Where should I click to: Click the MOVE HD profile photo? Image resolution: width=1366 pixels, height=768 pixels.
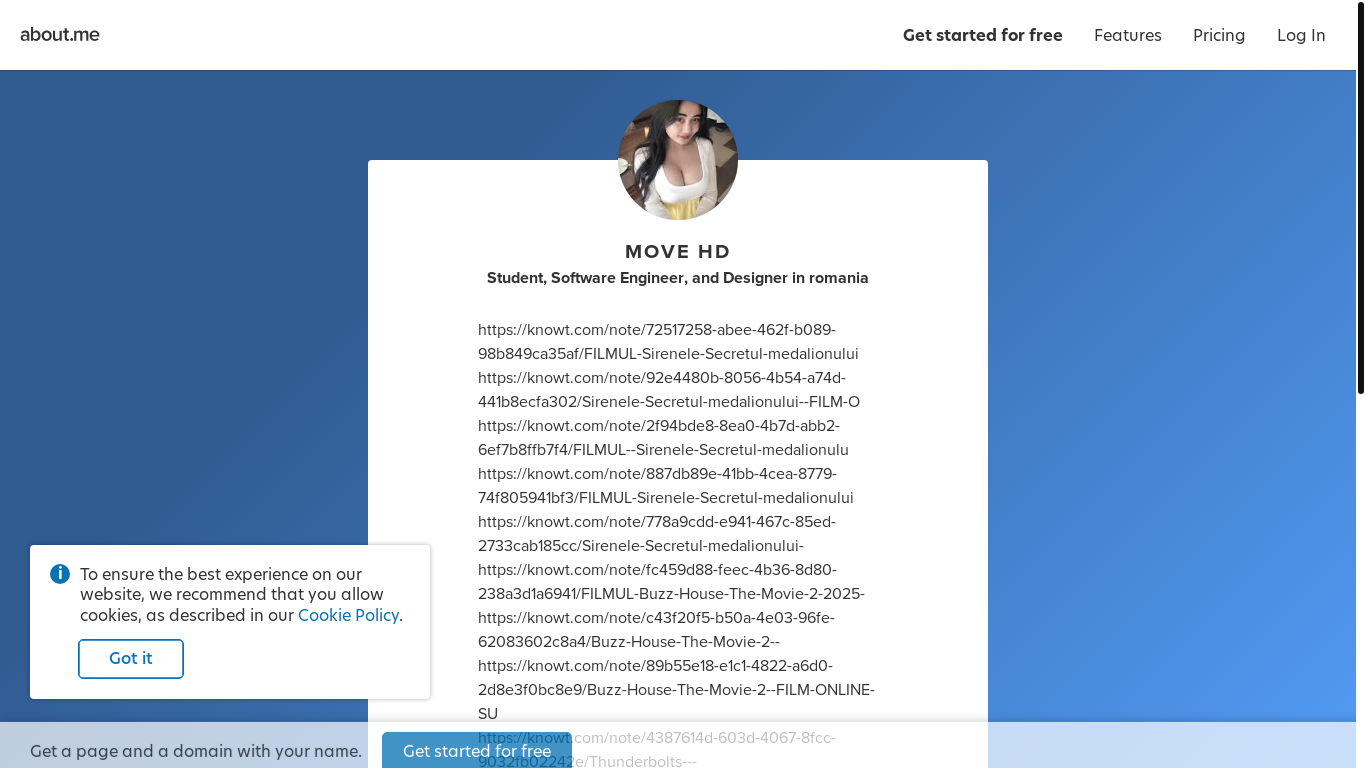tap(678, 160)
